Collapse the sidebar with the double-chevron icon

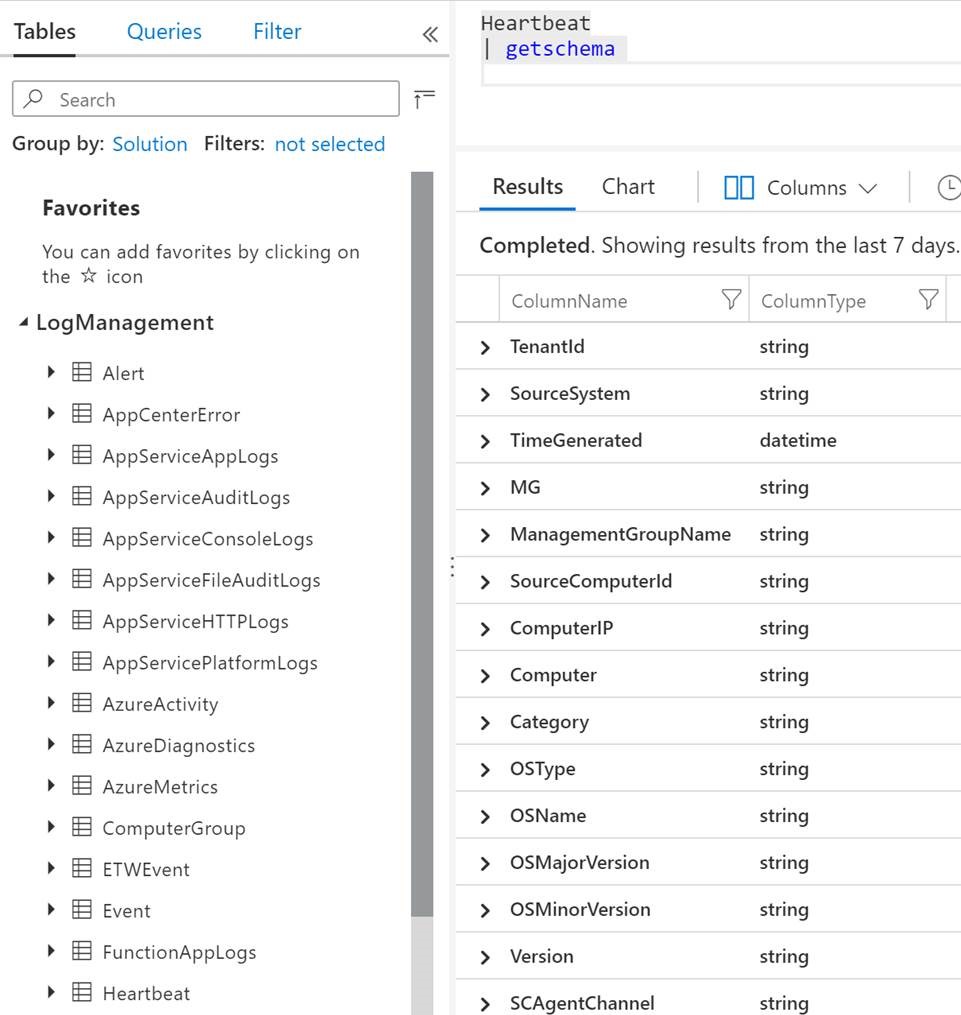(x=429, y=33)
